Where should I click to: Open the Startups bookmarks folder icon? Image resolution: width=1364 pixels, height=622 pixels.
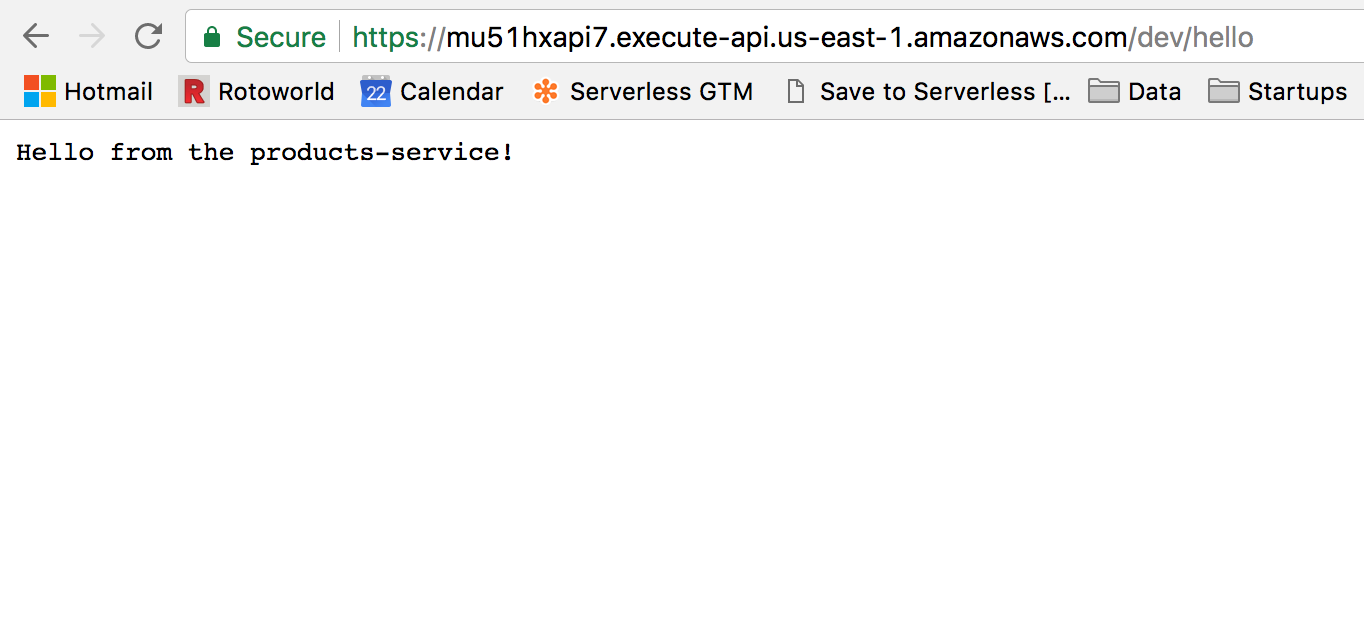[x=1223, y=91]
